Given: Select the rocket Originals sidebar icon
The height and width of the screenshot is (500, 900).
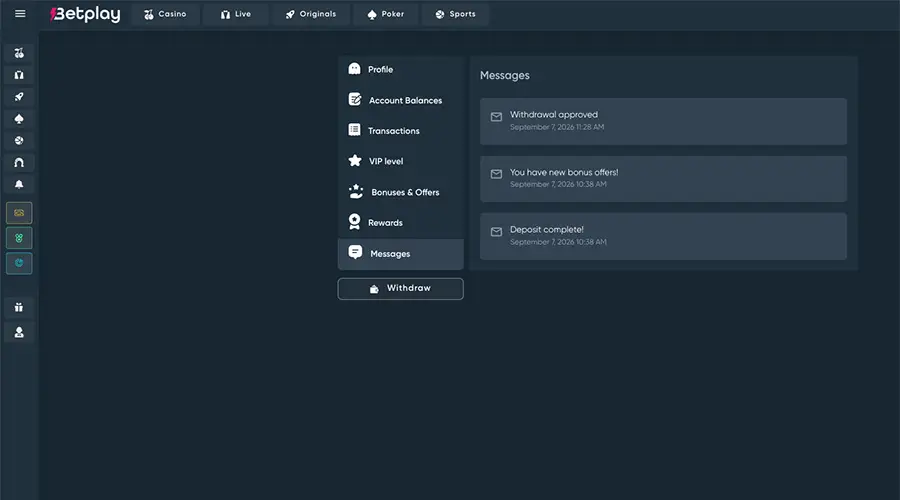Looking at the screenshot, I should (19, 97).
